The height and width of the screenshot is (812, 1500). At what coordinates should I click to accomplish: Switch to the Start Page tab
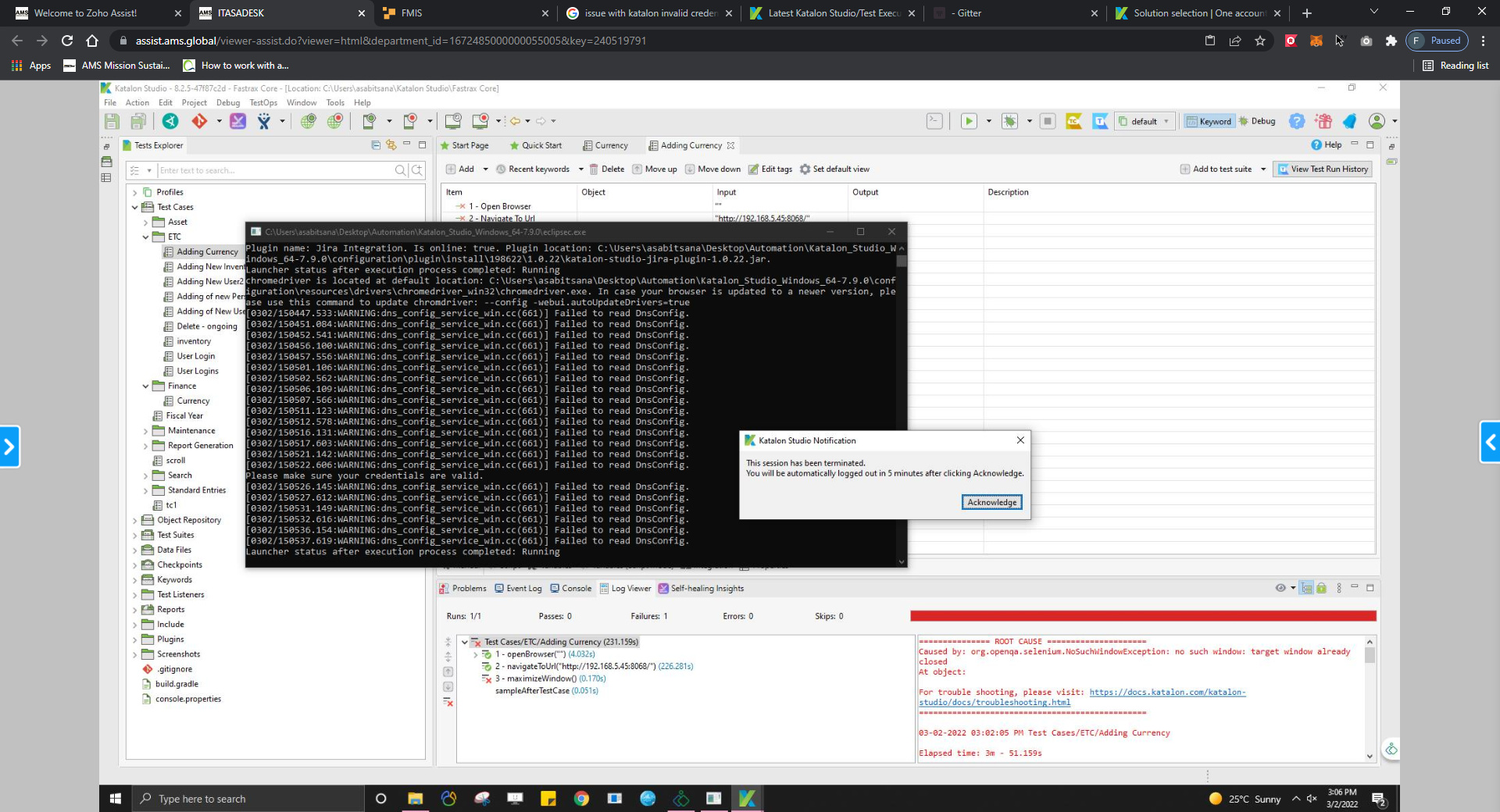point(465,145)
